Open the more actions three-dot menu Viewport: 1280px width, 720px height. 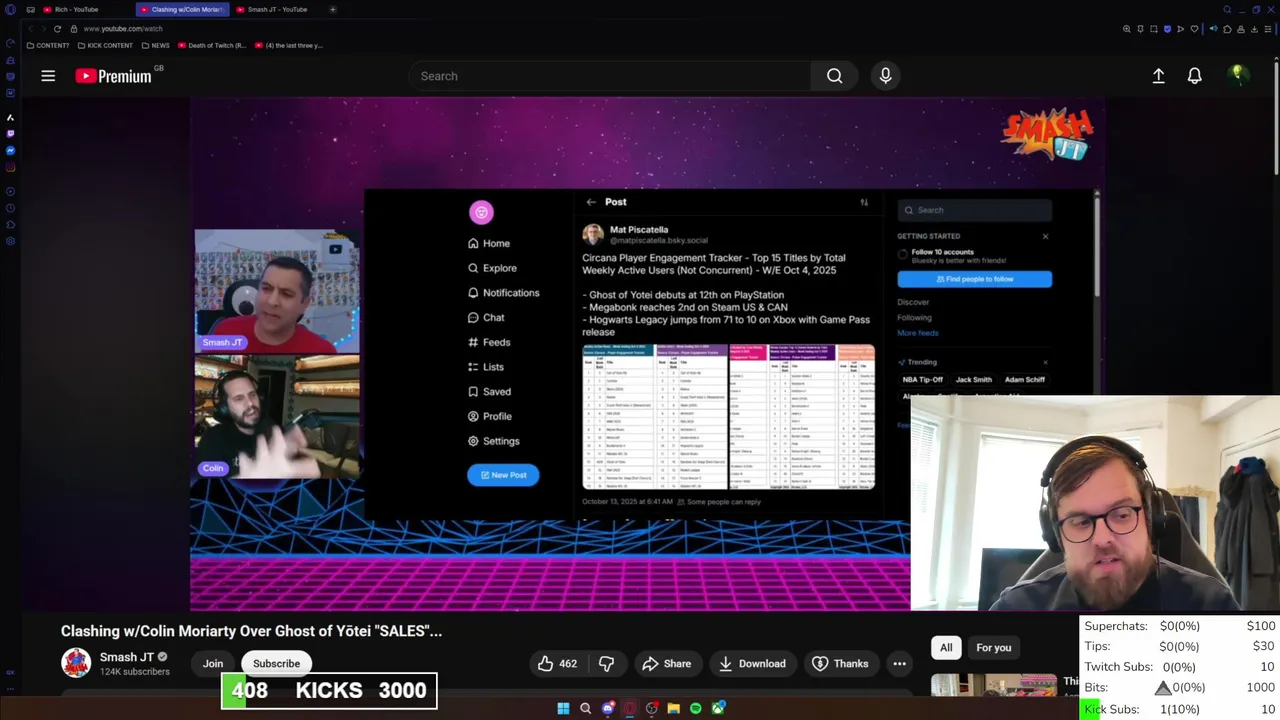(899, 664)
